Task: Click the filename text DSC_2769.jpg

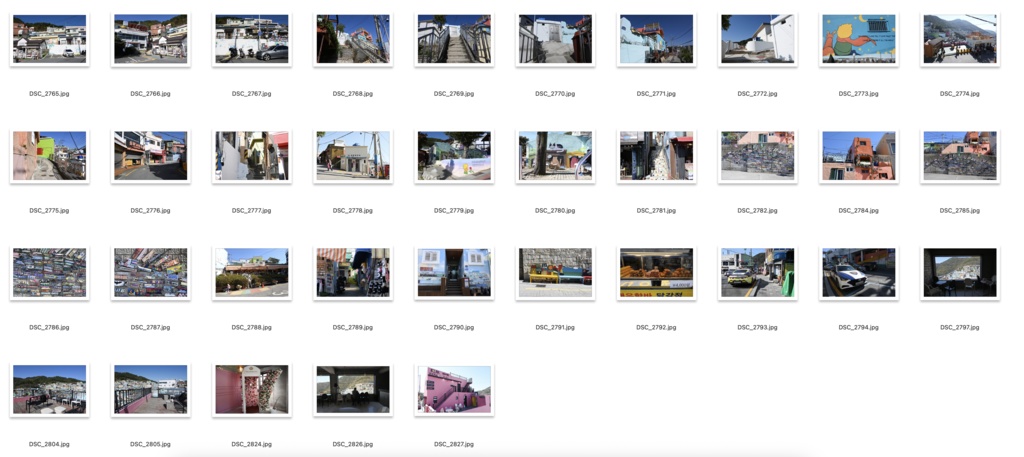Action: point(454,94)
